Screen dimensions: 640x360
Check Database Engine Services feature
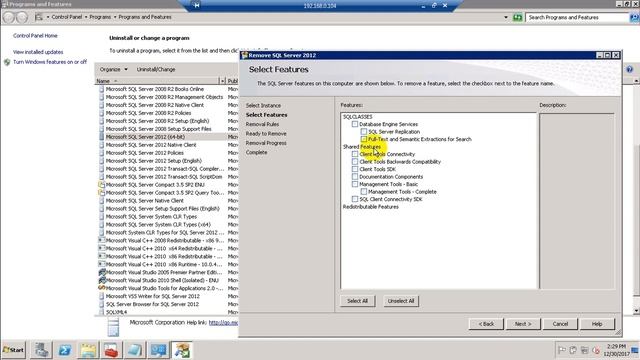pyautogui.click(x=355, y=124)
